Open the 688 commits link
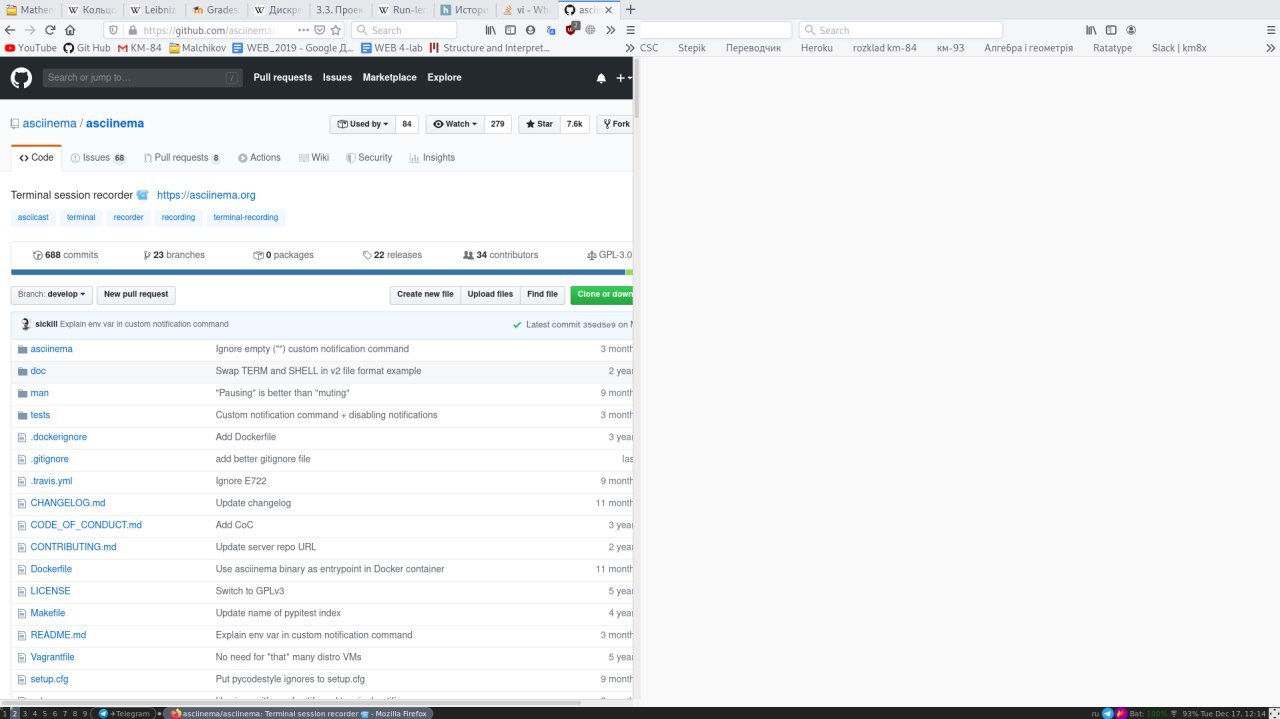1280x719 pixels. [x=65, y=255]
